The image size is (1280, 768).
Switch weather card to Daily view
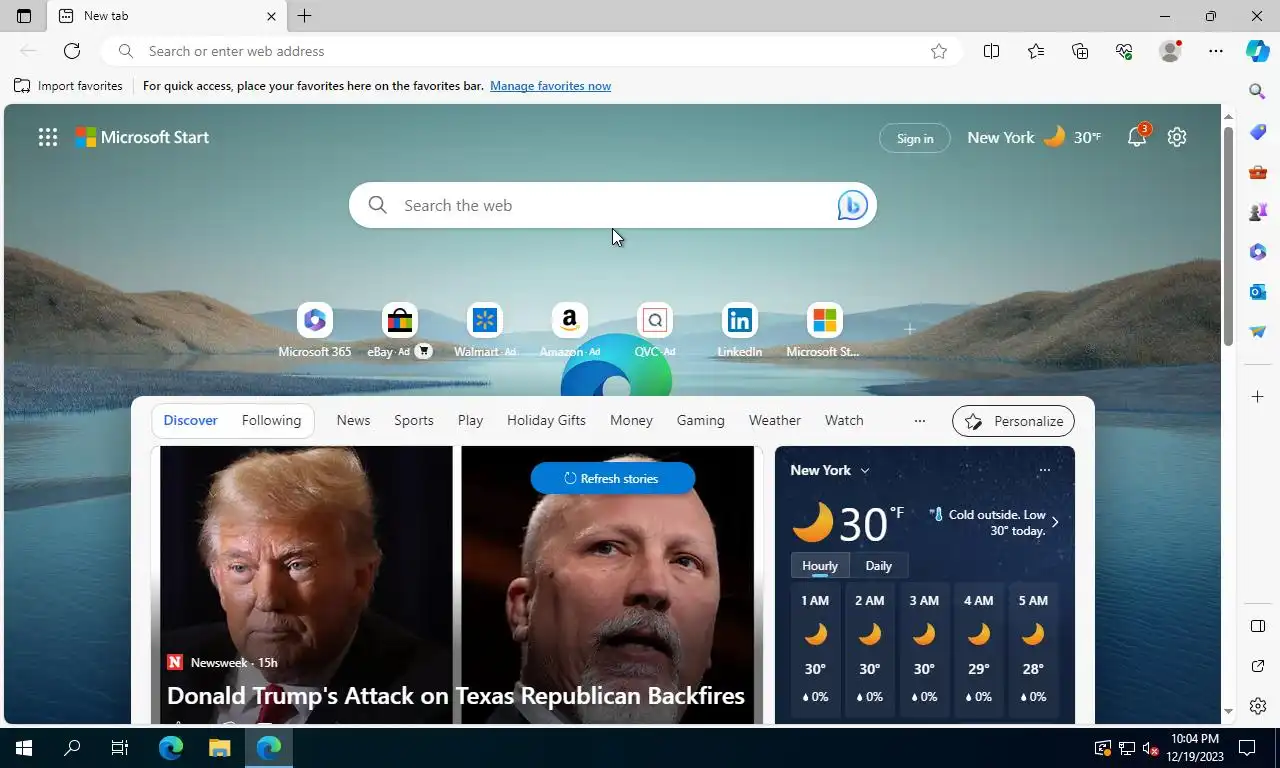point(878,566)
